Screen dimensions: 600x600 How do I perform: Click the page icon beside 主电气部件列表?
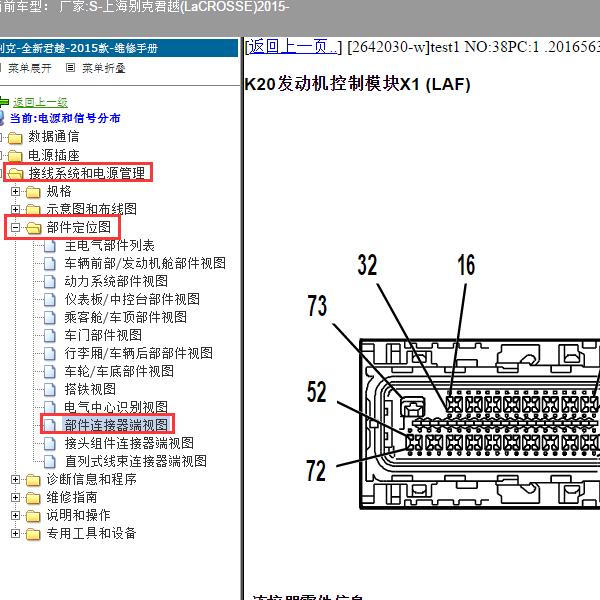tap(50, 246)
